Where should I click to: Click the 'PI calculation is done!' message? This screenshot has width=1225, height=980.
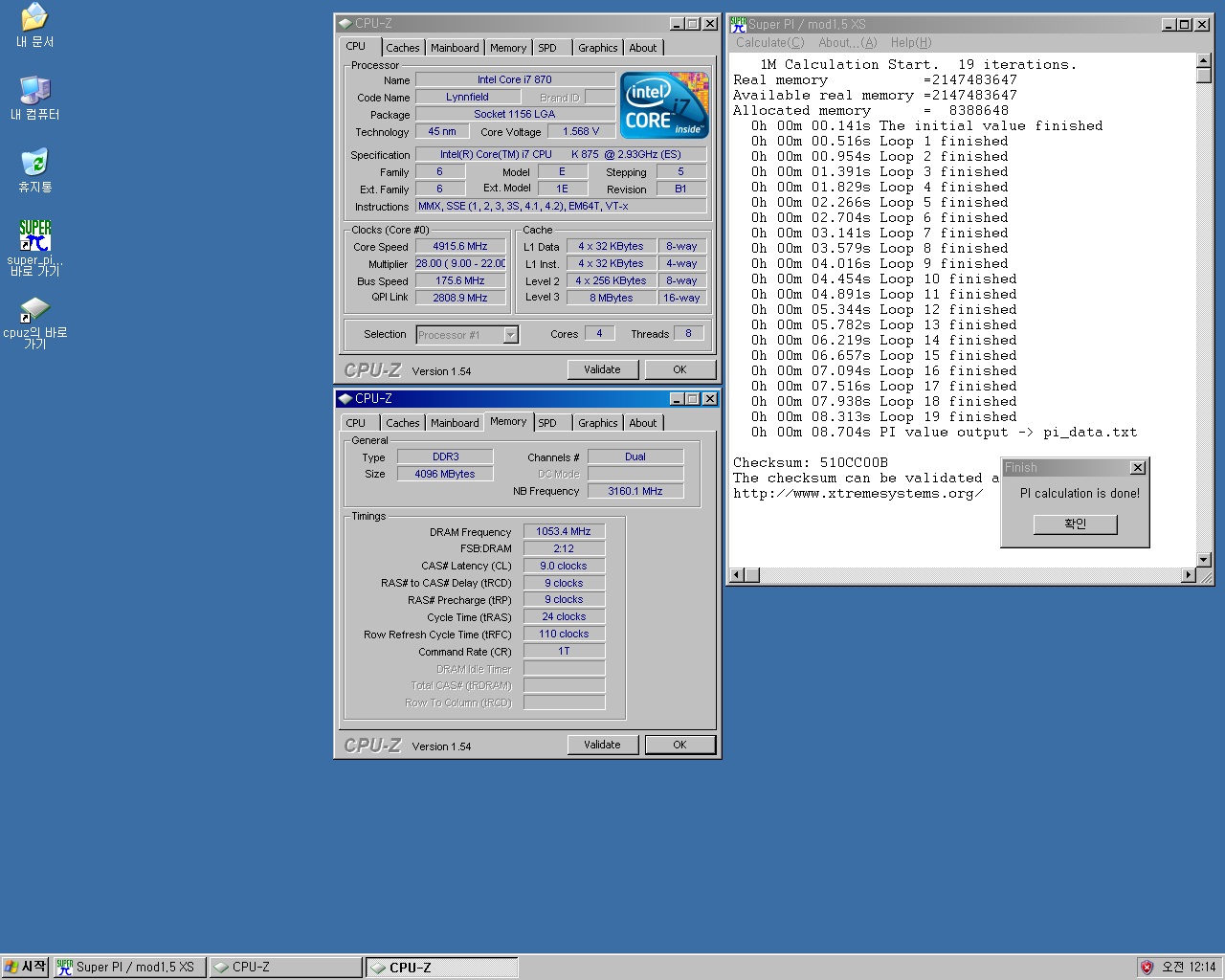click(x=1080, y=494)
